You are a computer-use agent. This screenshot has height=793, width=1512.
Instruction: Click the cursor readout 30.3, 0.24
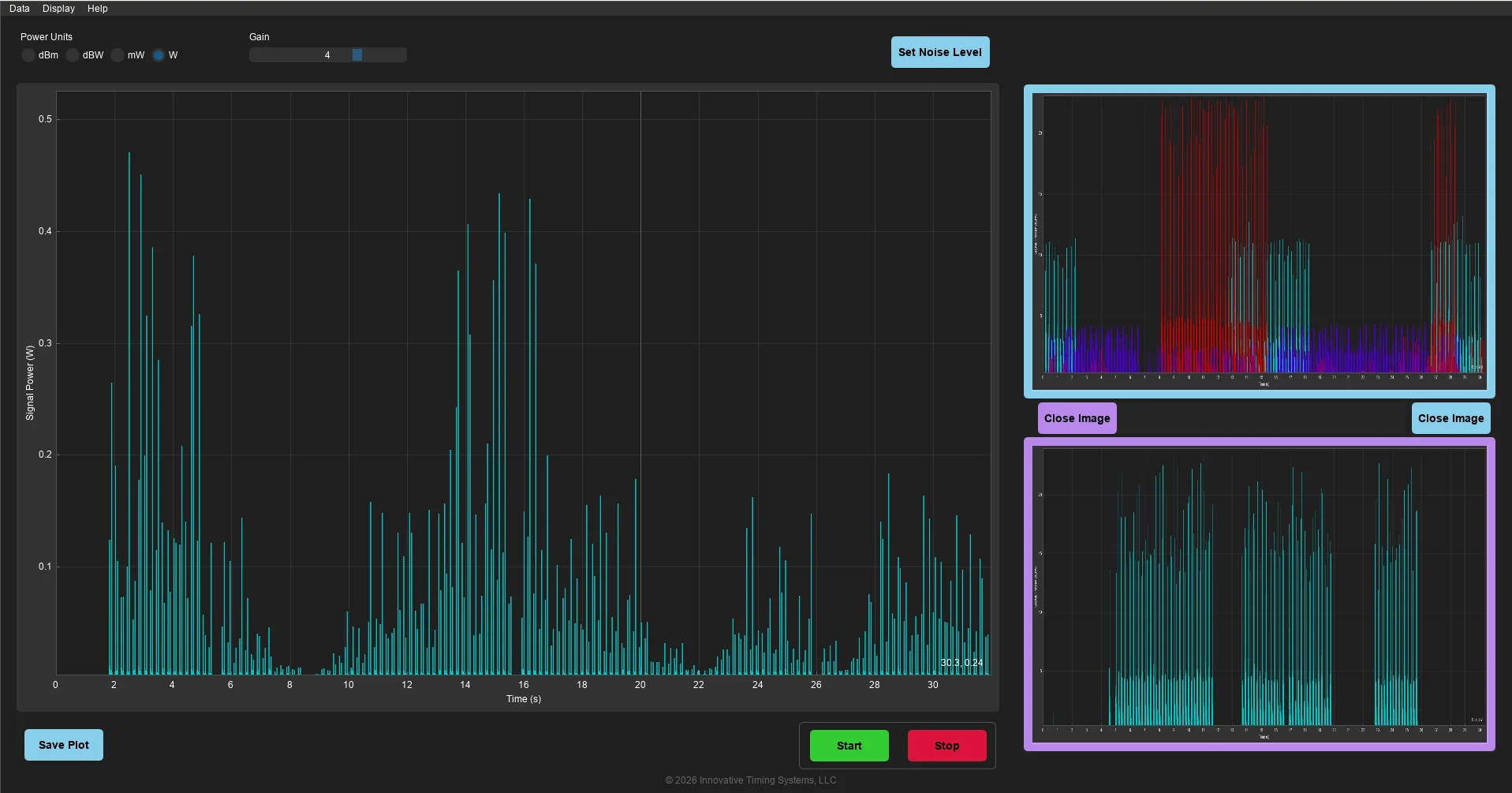(961, 663)
